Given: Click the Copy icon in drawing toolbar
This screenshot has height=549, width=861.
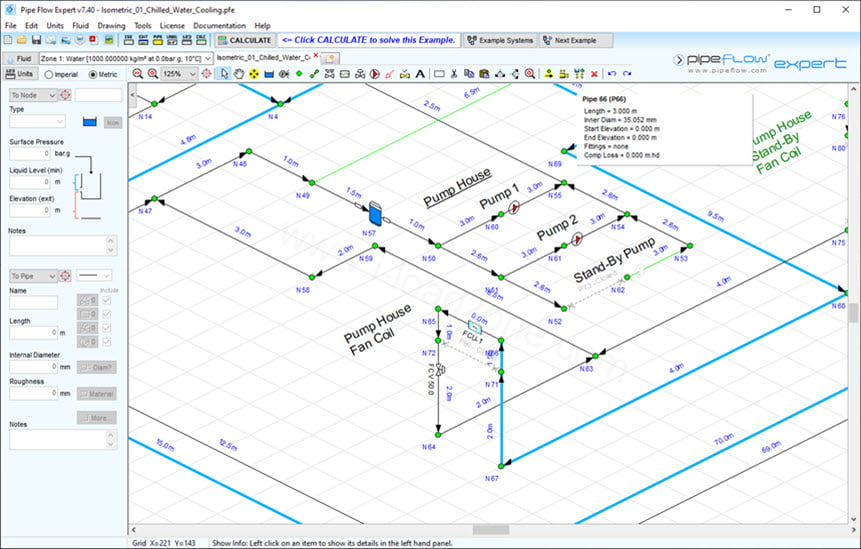Looking at the screenshot, I should pyautogui.click(x=469, y=74).
